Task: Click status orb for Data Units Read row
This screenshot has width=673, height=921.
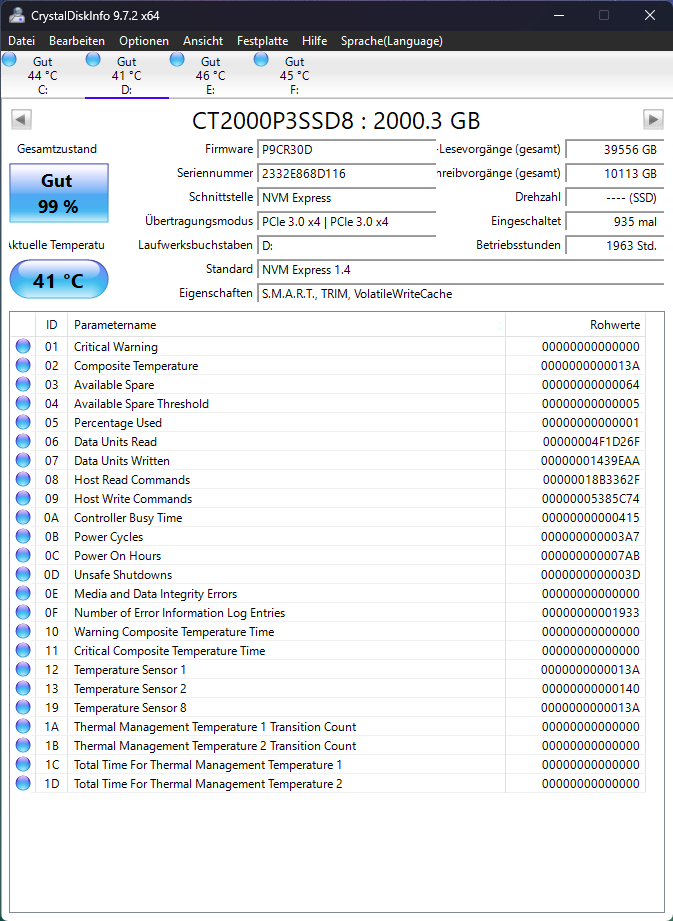Action: [23, 442]
